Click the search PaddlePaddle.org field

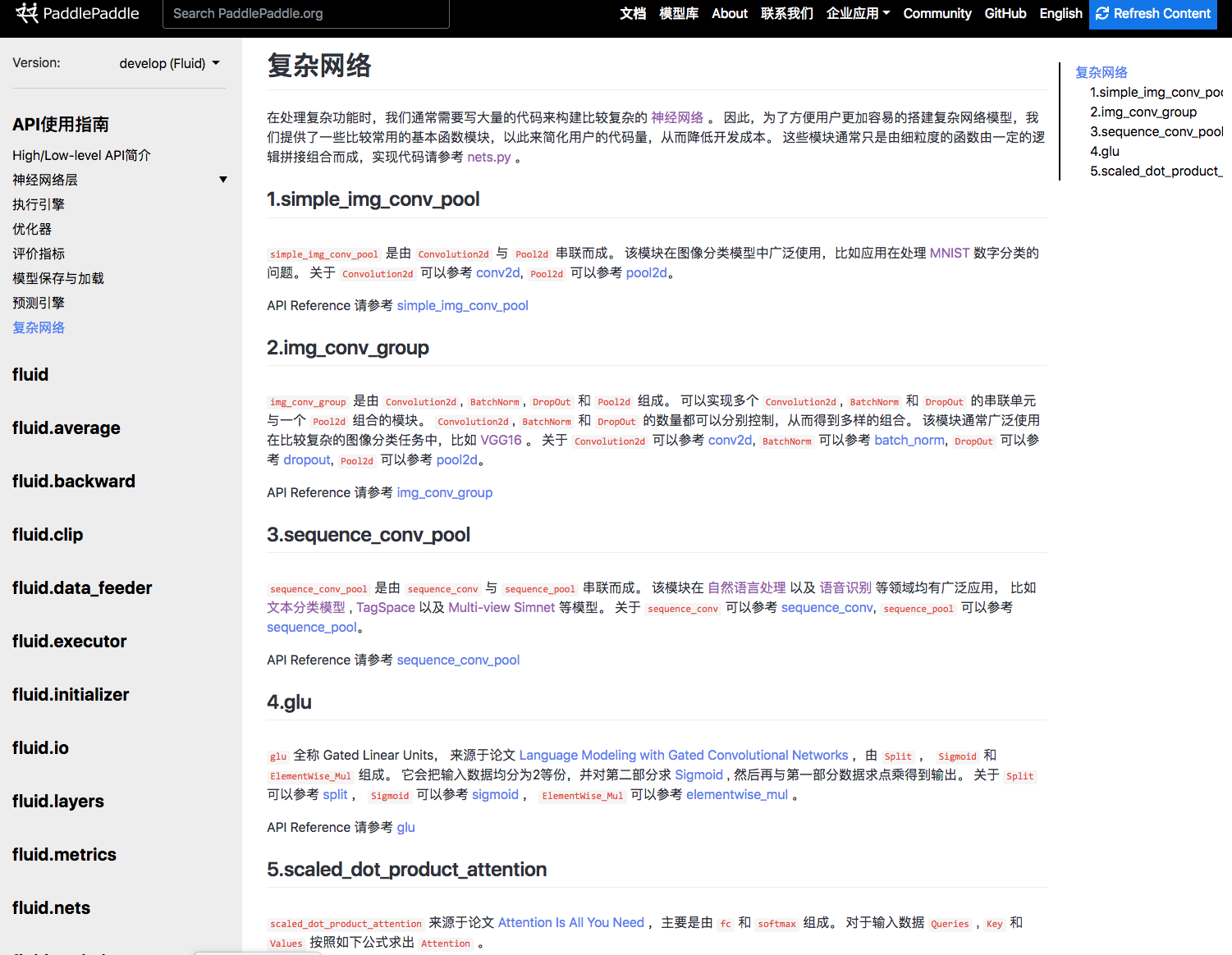pyautogui.click(x=306, y=14)
